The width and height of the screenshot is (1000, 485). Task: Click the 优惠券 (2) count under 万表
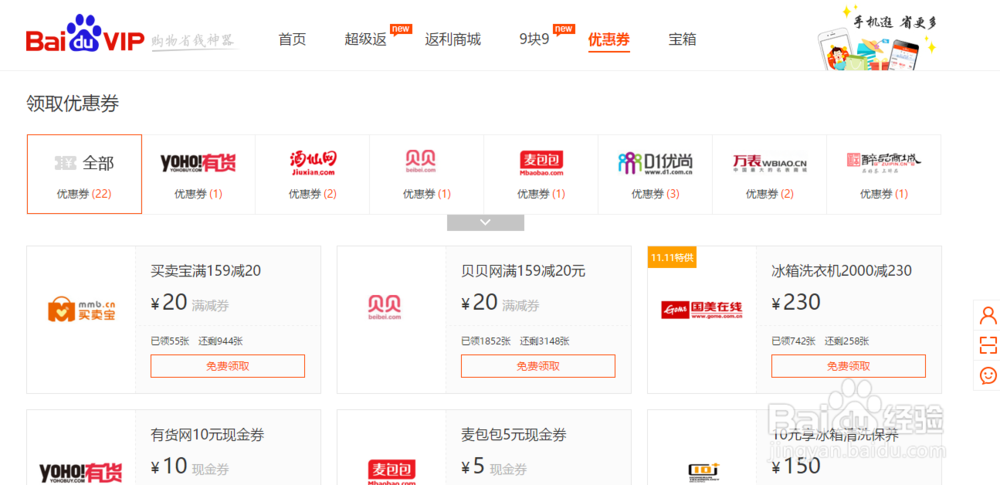tap(769, 194)
